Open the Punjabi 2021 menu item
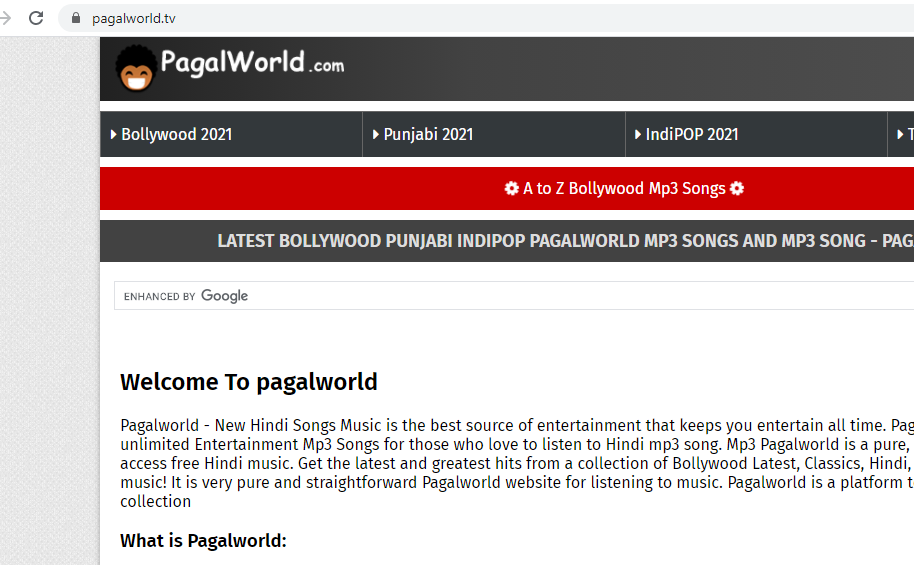The width and height of the screenshot is (914, 565). (494, 134)
